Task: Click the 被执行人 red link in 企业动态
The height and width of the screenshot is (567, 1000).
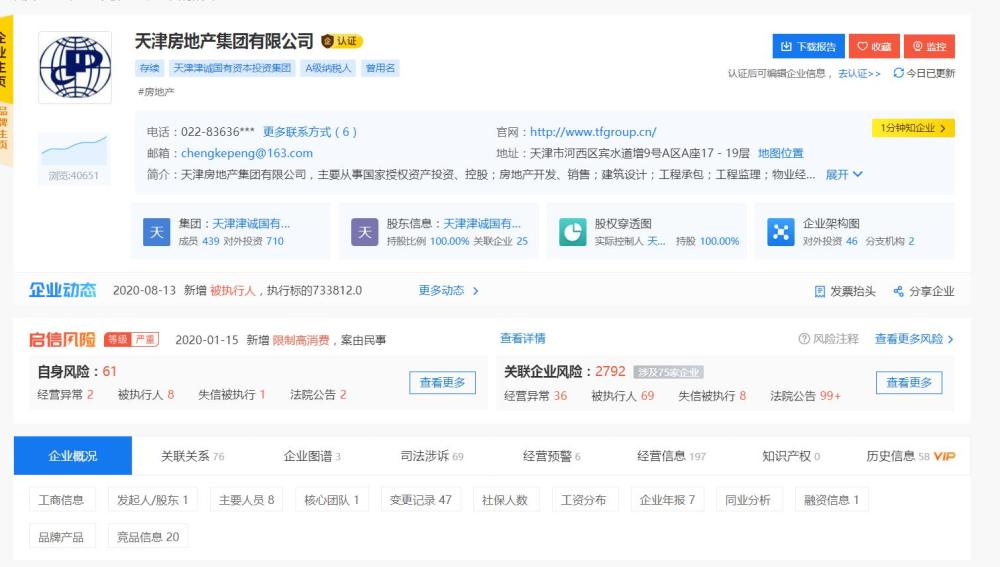Action: pos(233,291)
